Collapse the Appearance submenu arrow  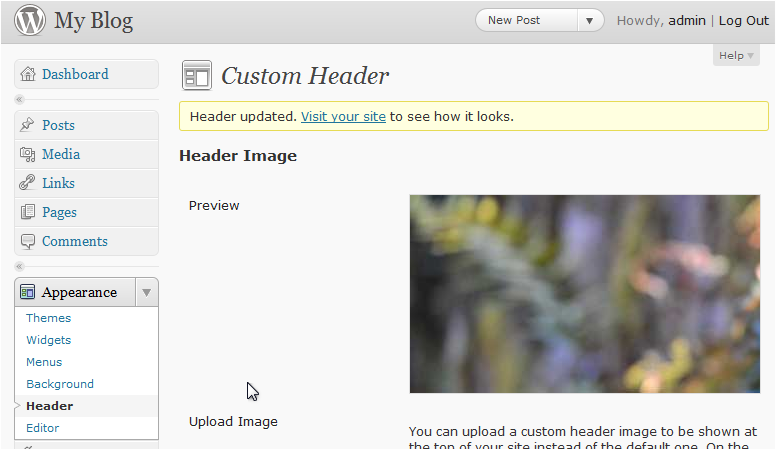click(146, 292)
